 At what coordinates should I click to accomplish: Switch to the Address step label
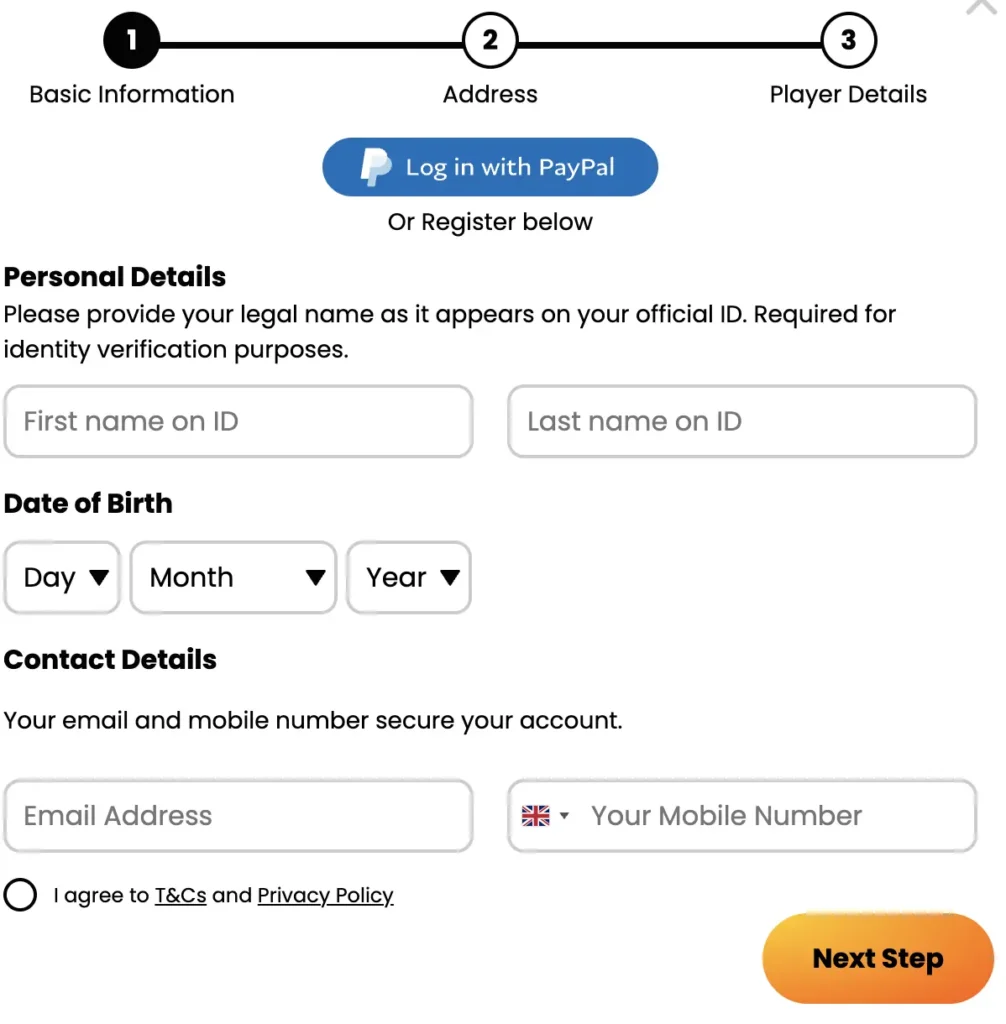[490, 95]
